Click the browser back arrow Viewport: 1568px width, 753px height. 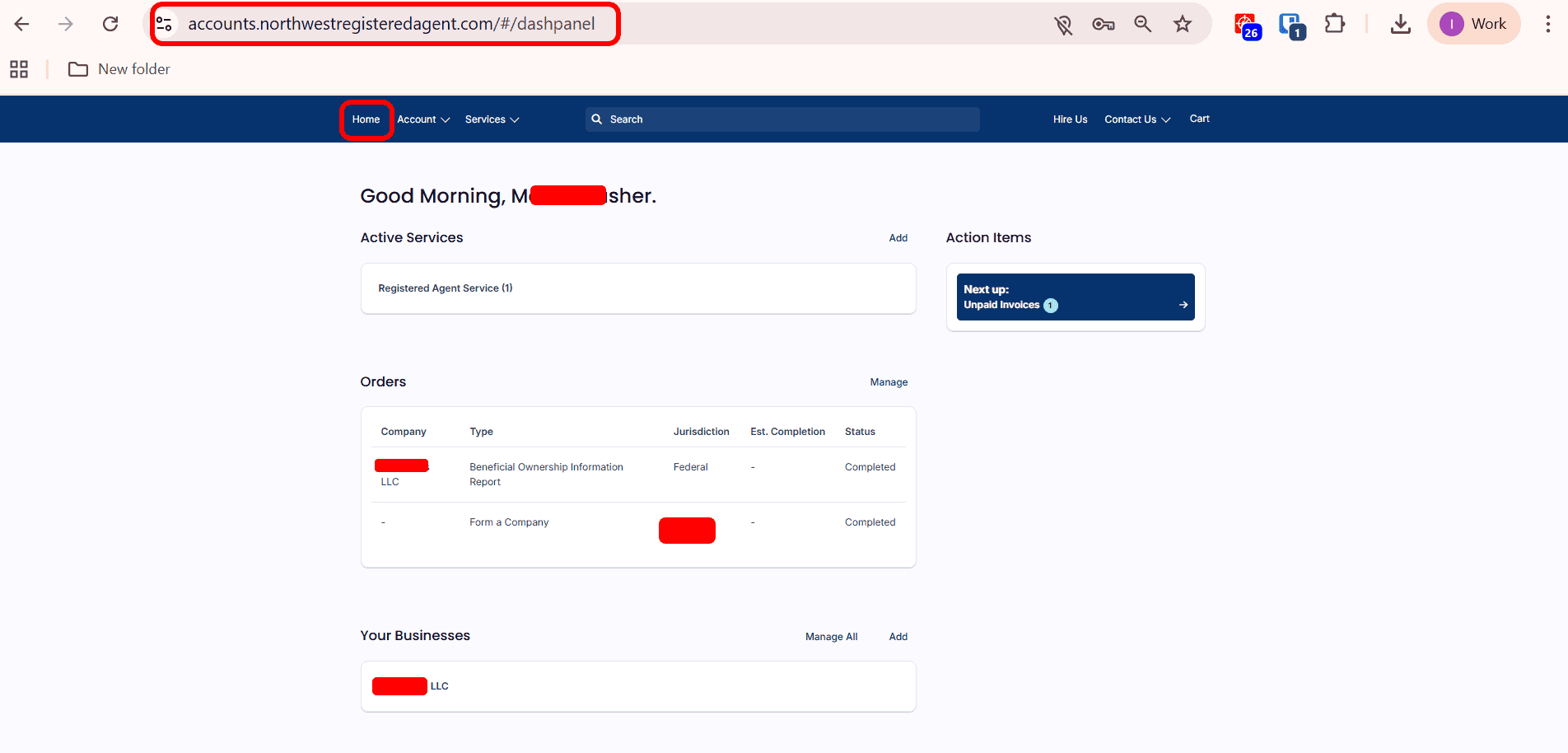(x=22, y=24)
